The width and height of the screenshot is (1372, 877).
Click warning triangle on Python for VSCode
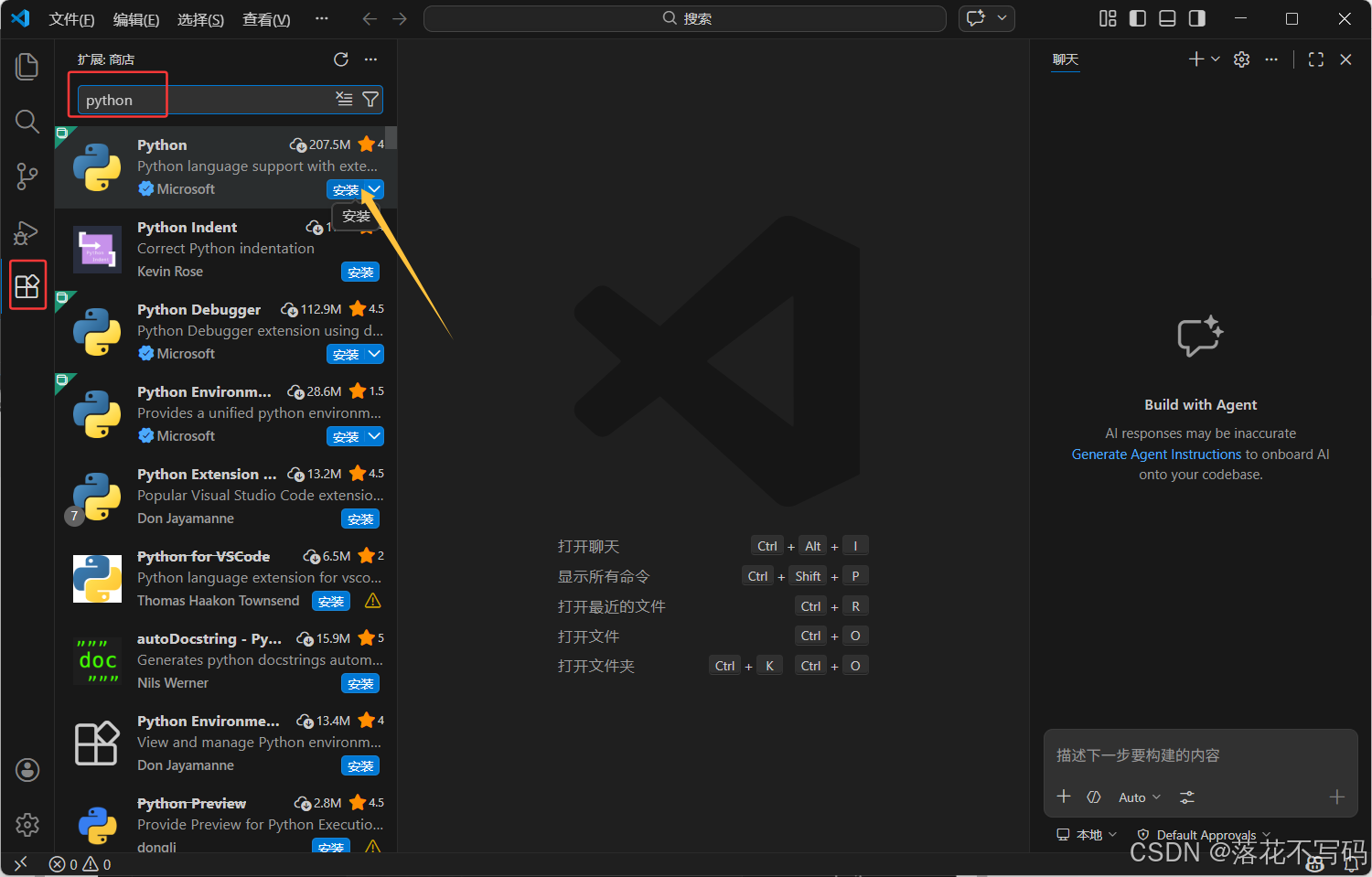click(373, 601)
